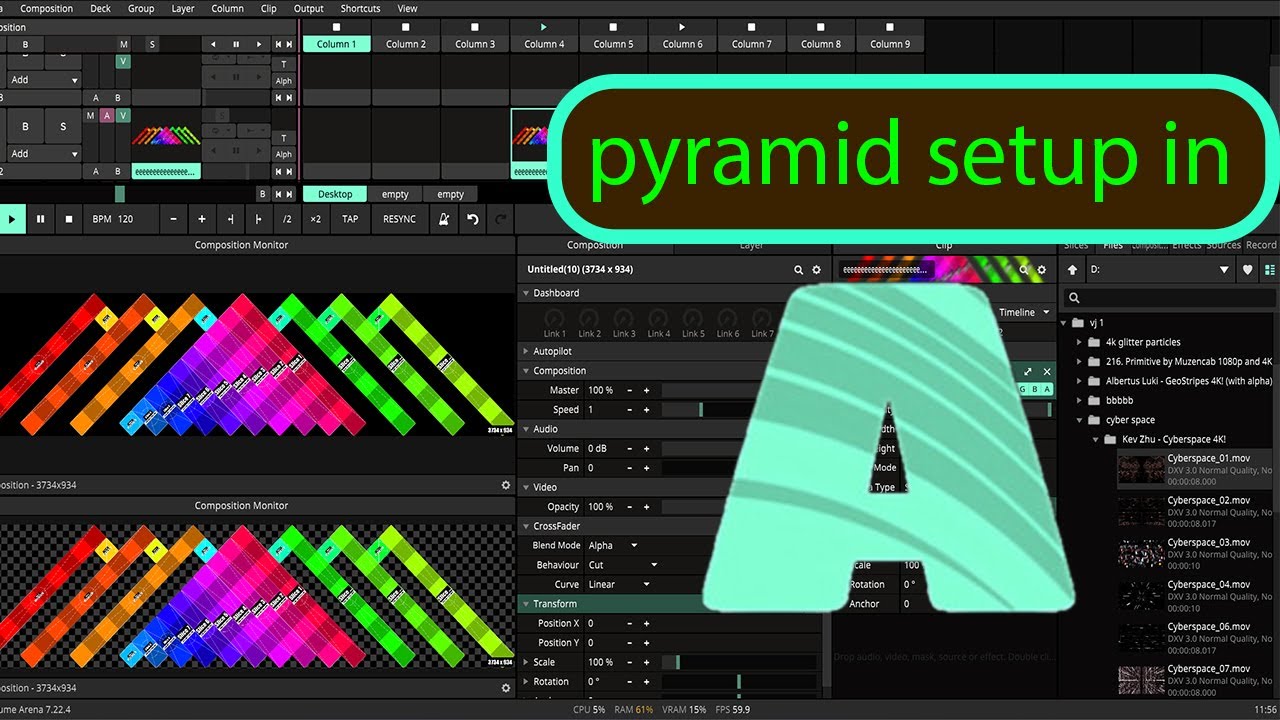Toggle the metronome icon
1280x720 pixels.
(444, 219)
